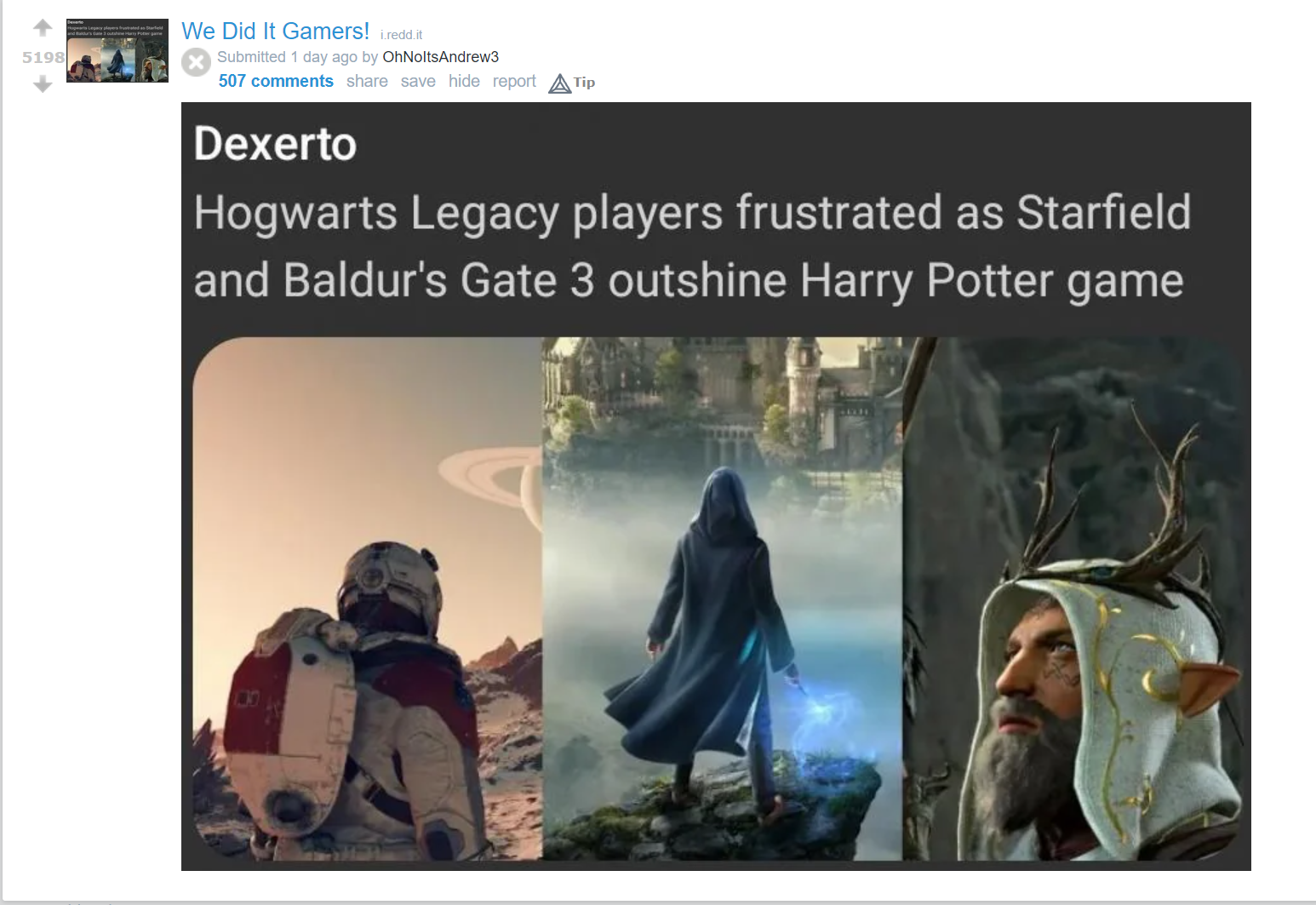Report the post
The image size is (1316, 905).
tap(514, 81)
